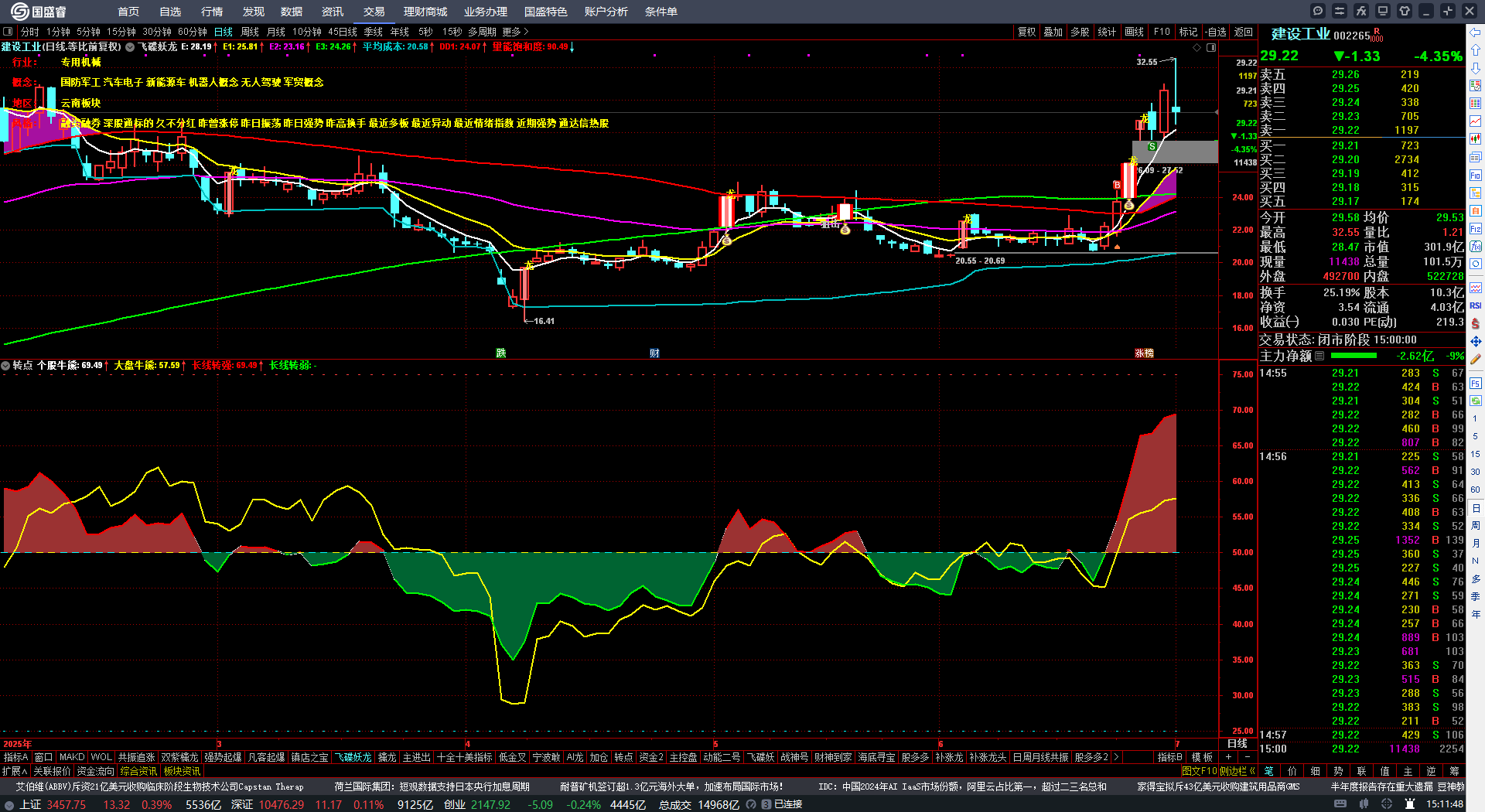Click the left arrow back icon in right sidebar
The image size is (1485, 812).
click(x=1476, y=32)
